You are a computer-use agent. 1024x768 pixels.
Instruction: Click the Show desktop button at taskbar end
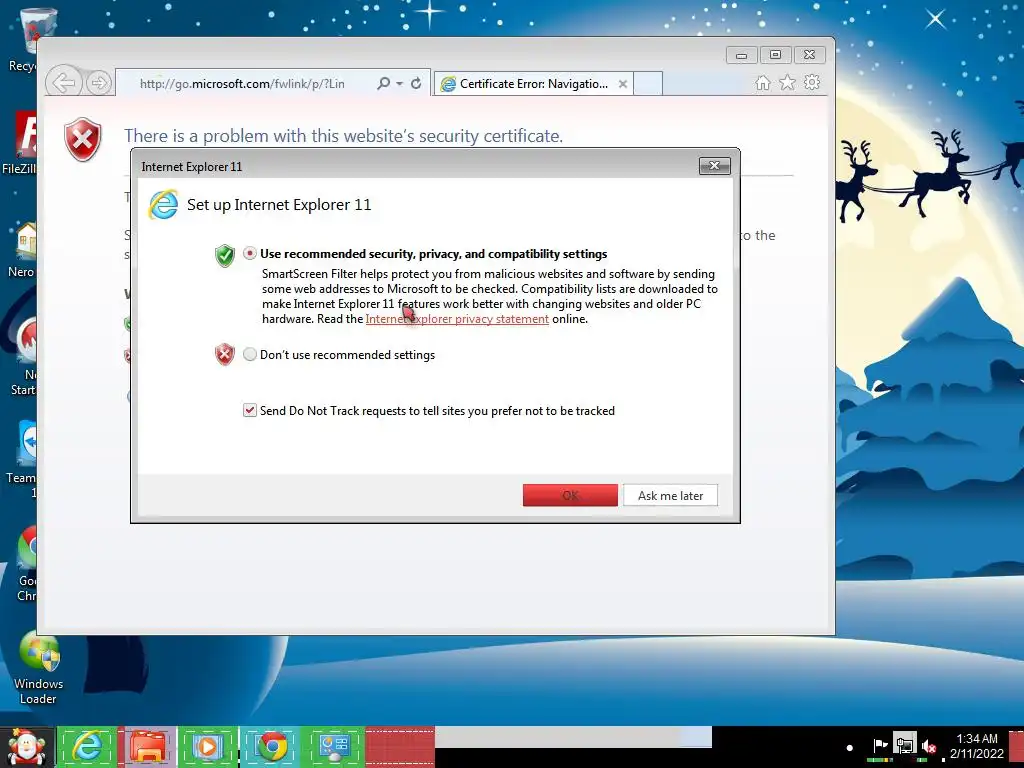[x=1017, y=747]
